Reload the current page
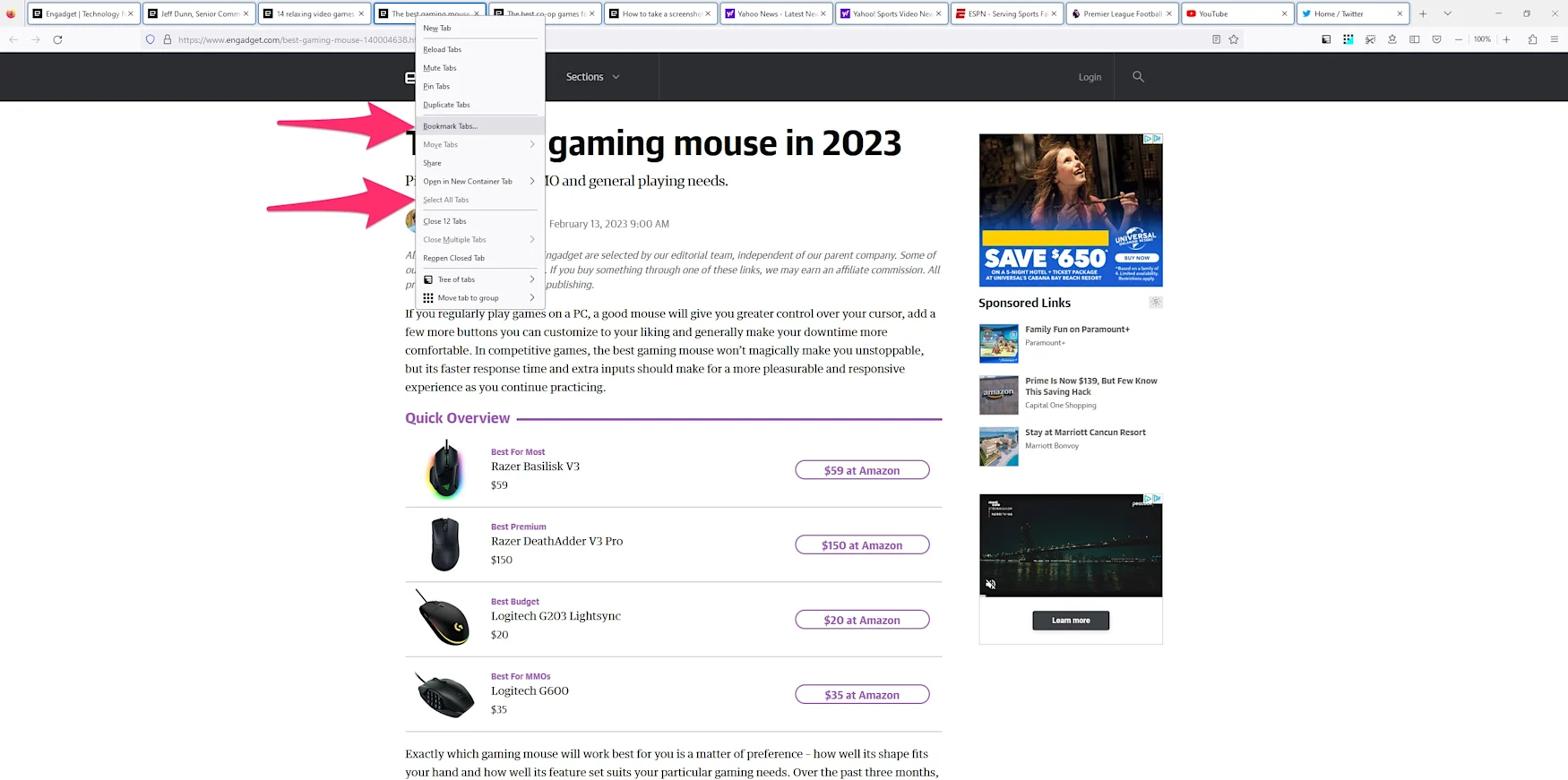Image resolution: width=1568 pixels, height=780 pixels. click(x=57, y=39)
